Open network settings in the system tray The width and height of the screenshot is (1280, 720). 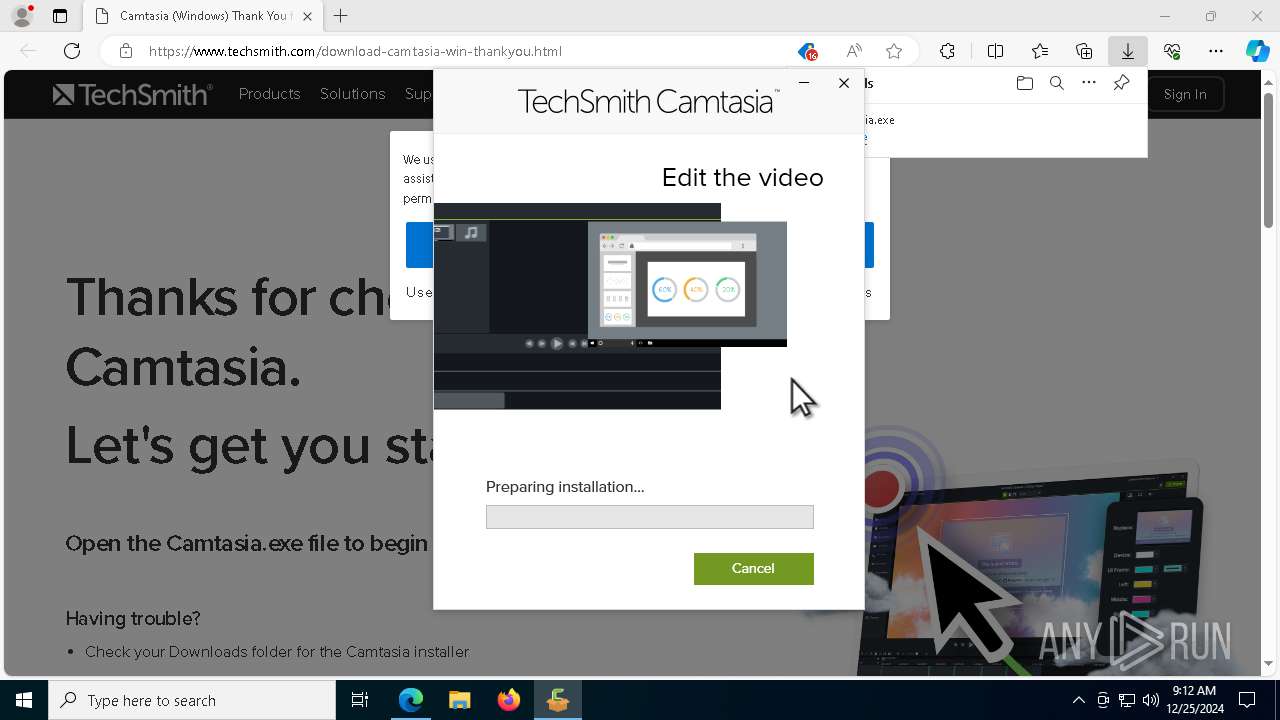tap(1126, 700)
